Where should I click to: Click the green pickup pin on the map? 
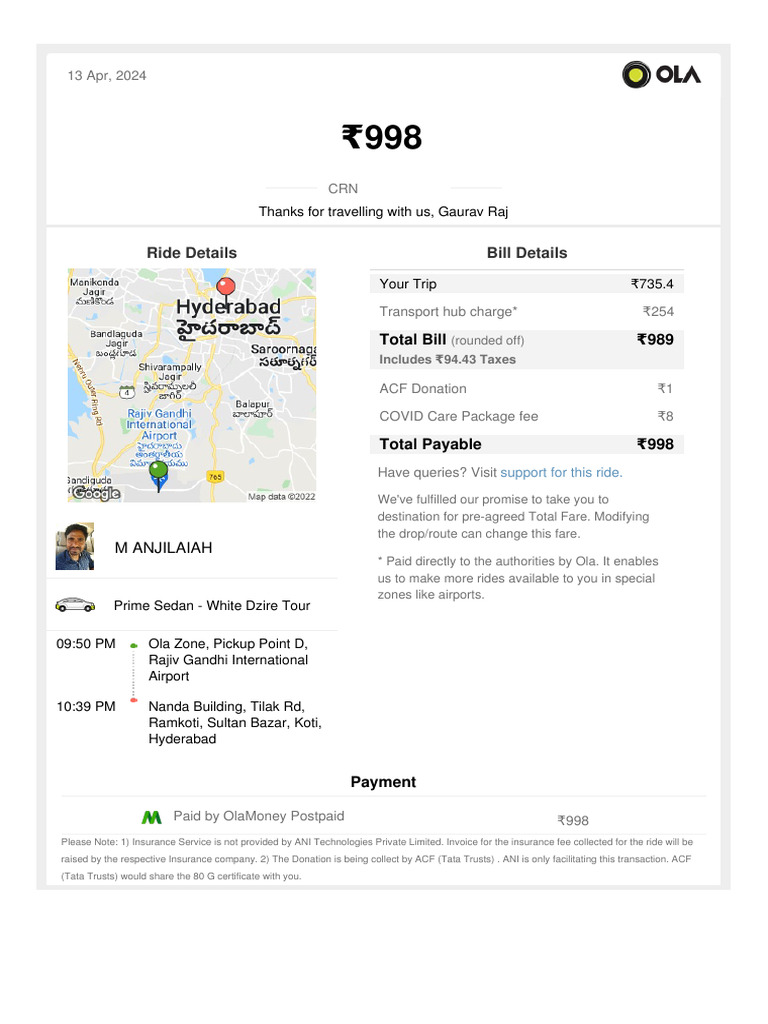158,470
